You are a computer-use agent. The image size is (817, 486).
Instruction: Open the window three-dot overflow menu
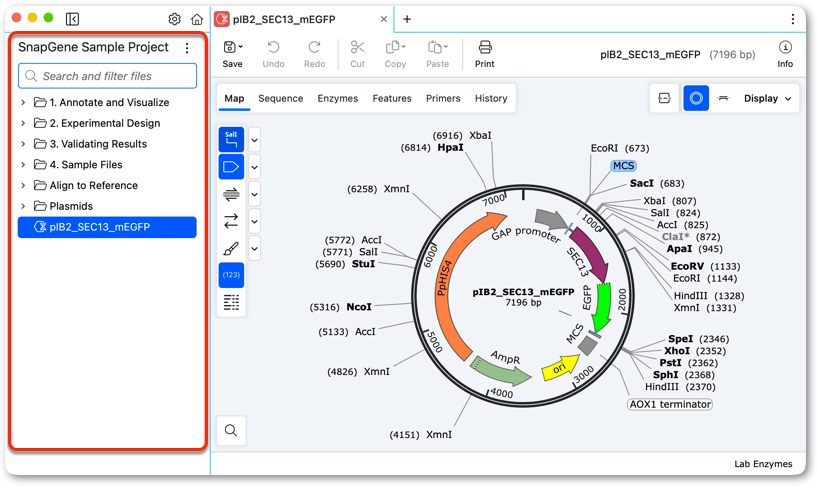[793, 19]
